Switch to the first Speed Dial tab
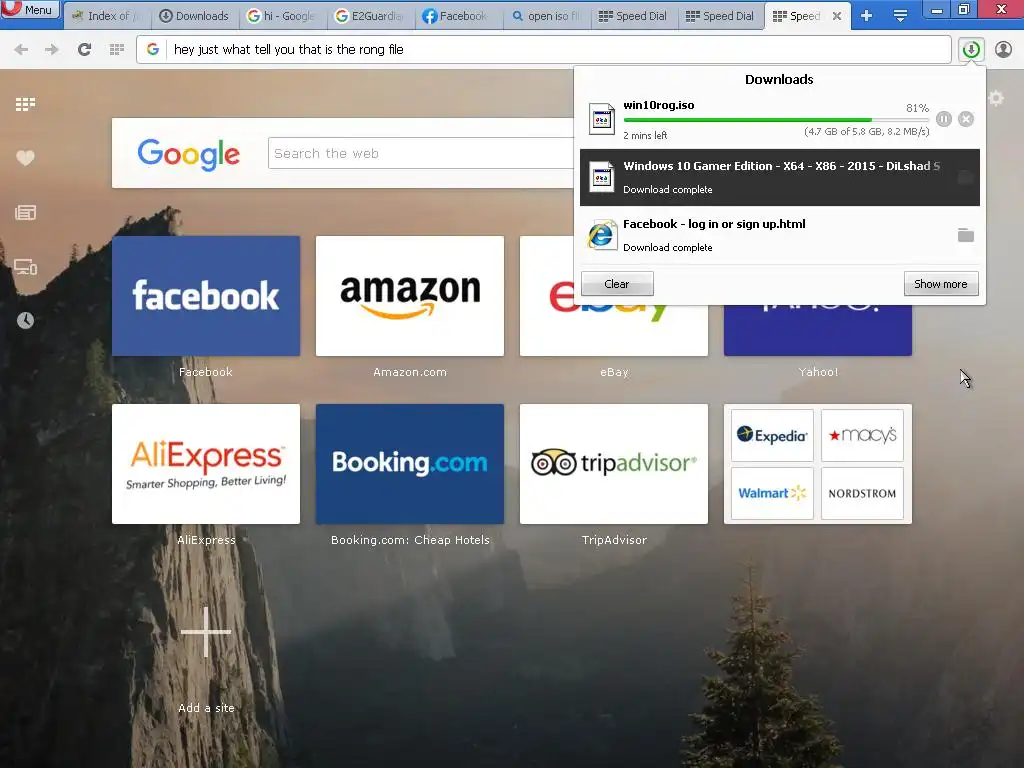 [633, 16]
